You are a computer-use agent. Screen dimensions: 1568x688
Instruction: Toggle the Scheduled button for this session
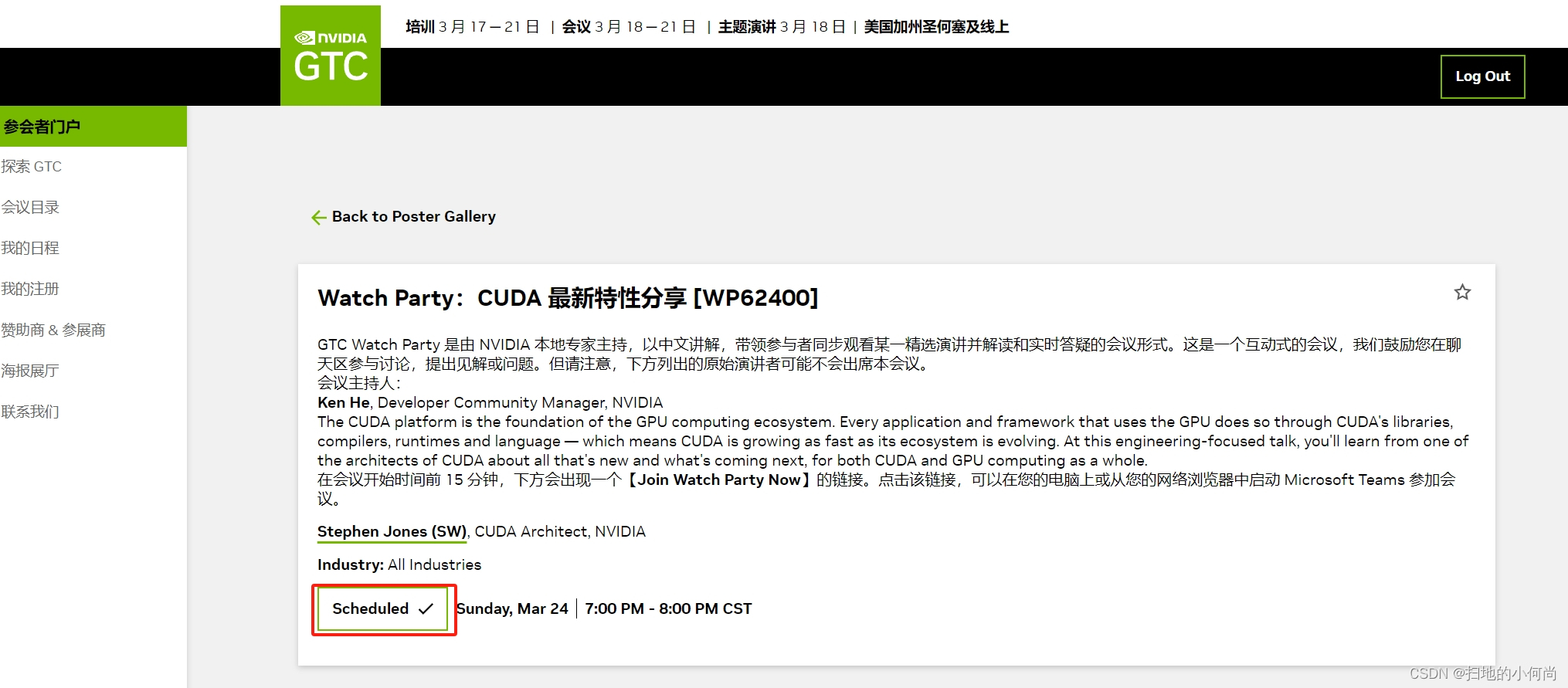click(382, 608)
